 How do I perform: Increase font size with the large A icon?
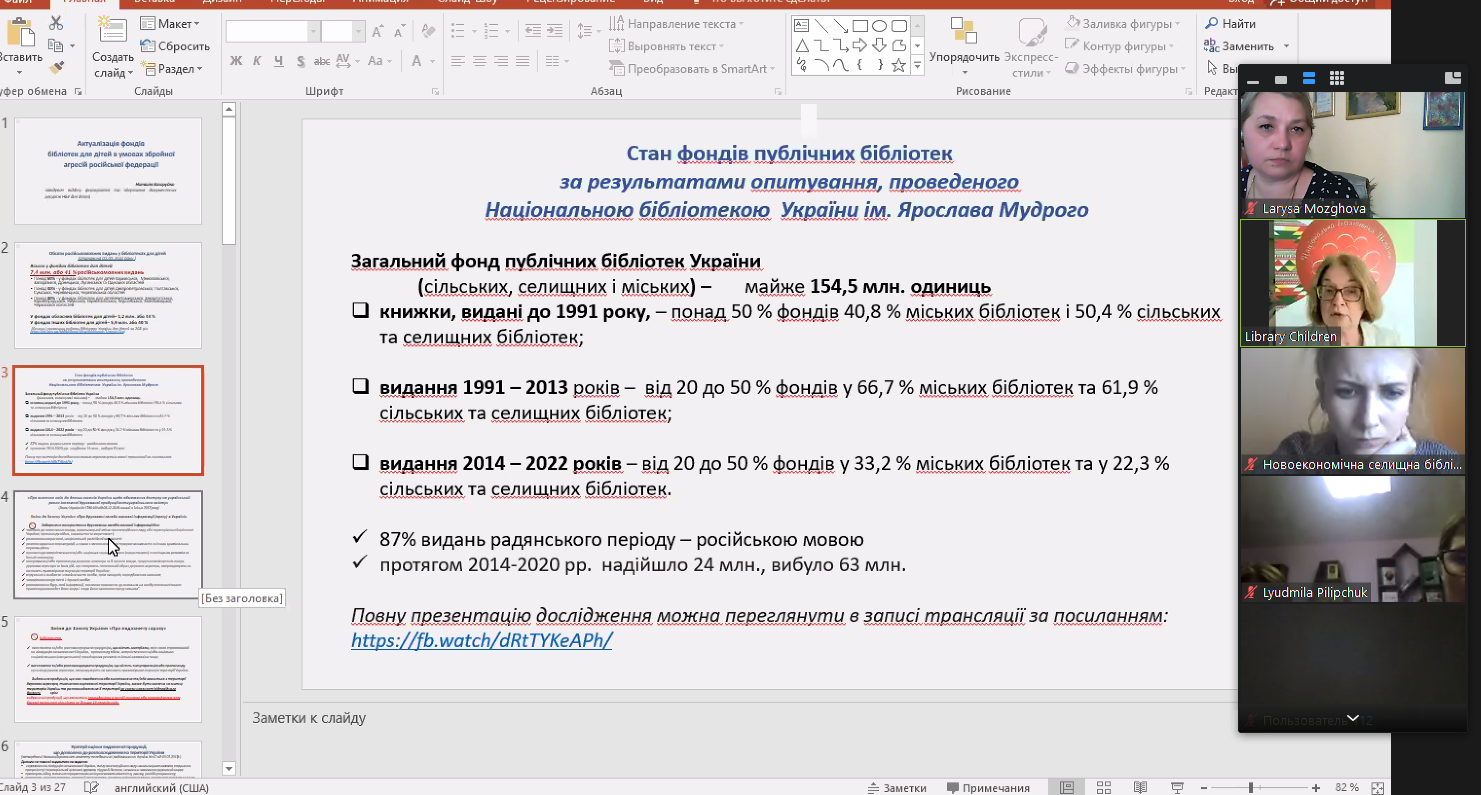tap(377, 32)
